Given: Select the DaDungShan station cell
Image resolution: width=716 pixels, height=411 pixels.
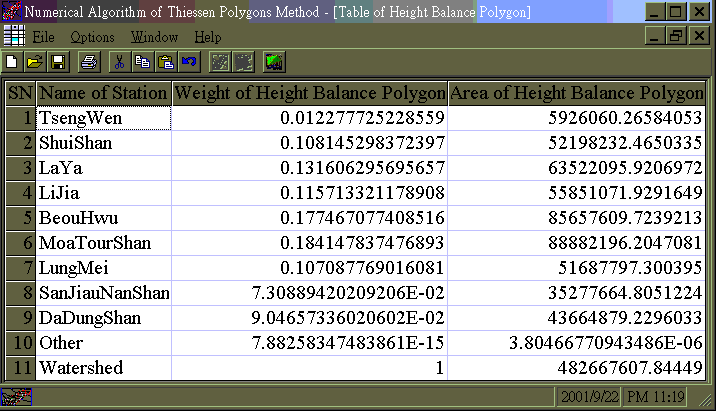Looking at the screenshot, I should click(x=104, y=318).
